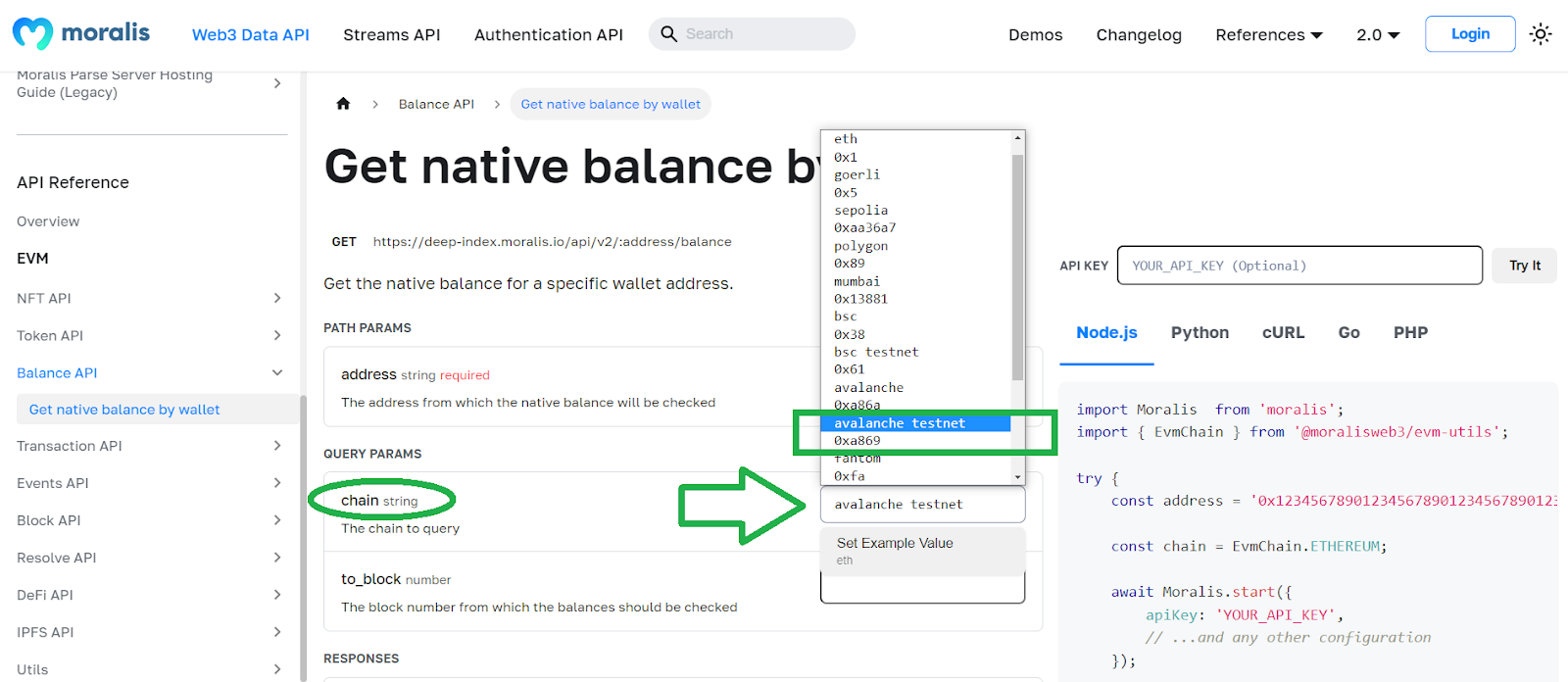Viewport: 1568px width, 682px height.
Task: Click chain list scroll down arrow
Action: [x=1018, y=477]
